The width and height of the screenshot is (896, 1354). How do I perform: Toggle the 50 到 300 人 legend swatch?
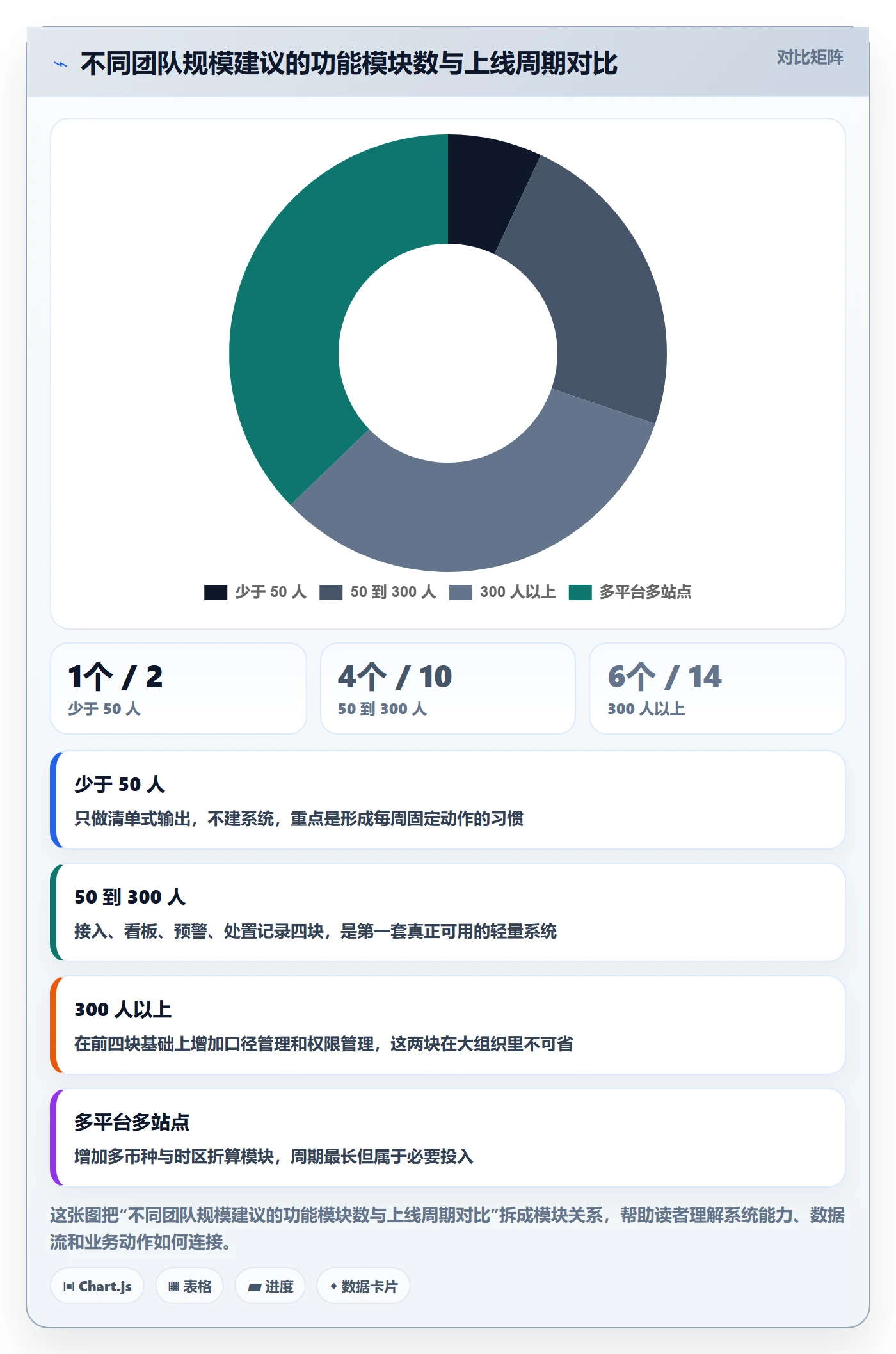tap(331, 593)
